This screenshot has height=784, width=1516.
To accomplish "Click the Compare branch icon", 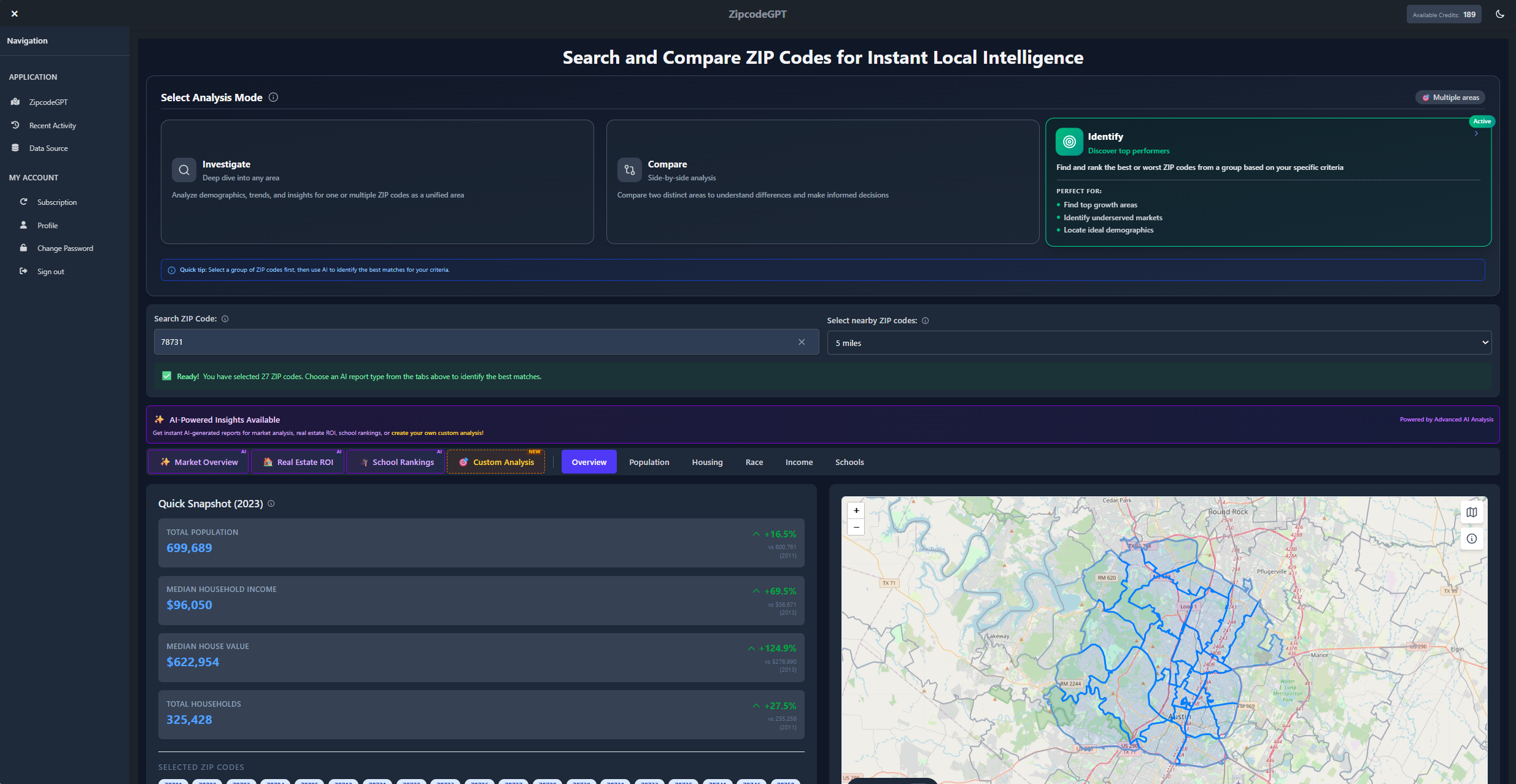I will pyautogui.click(x=630, y=170).
